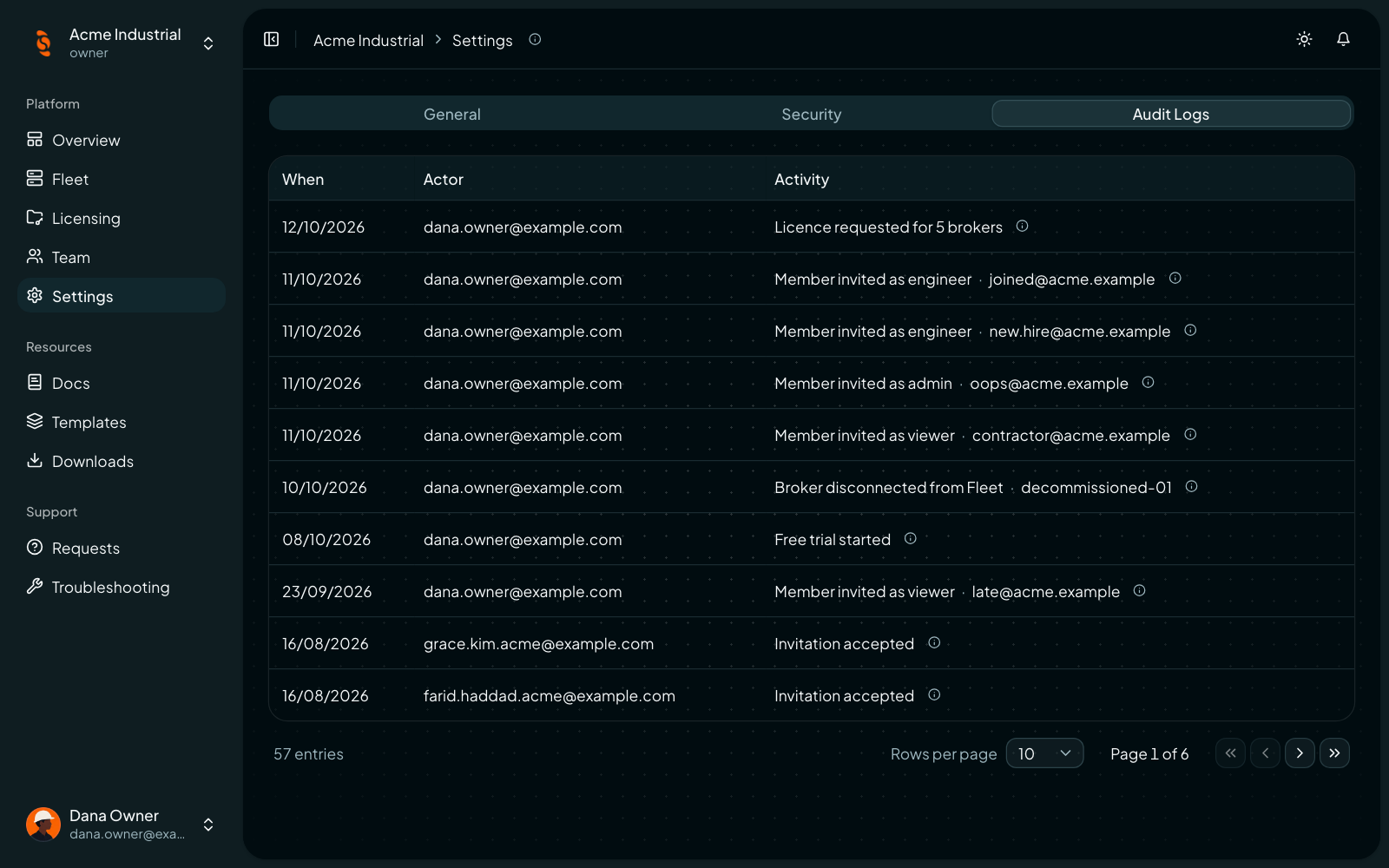Show details icon for late@acme.example invite

[1140, 590]
